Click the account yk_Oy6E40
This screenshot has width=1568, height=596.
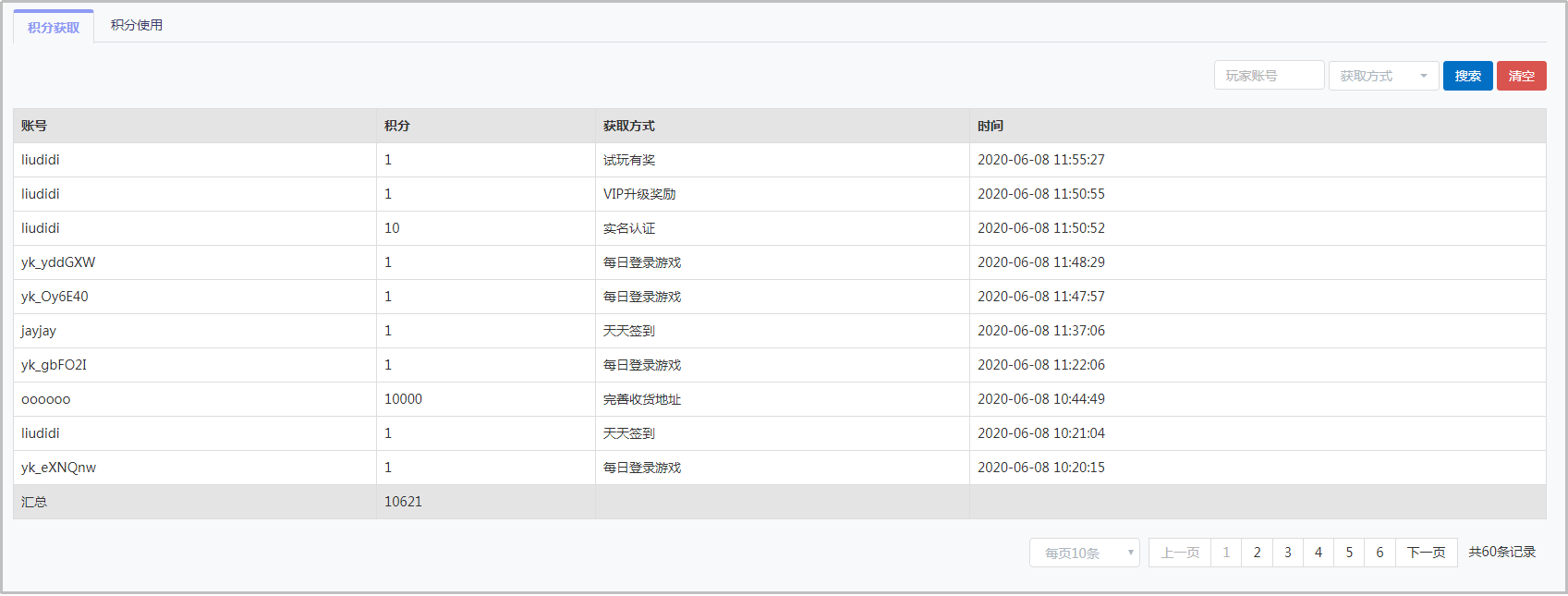tap(55, 297)
